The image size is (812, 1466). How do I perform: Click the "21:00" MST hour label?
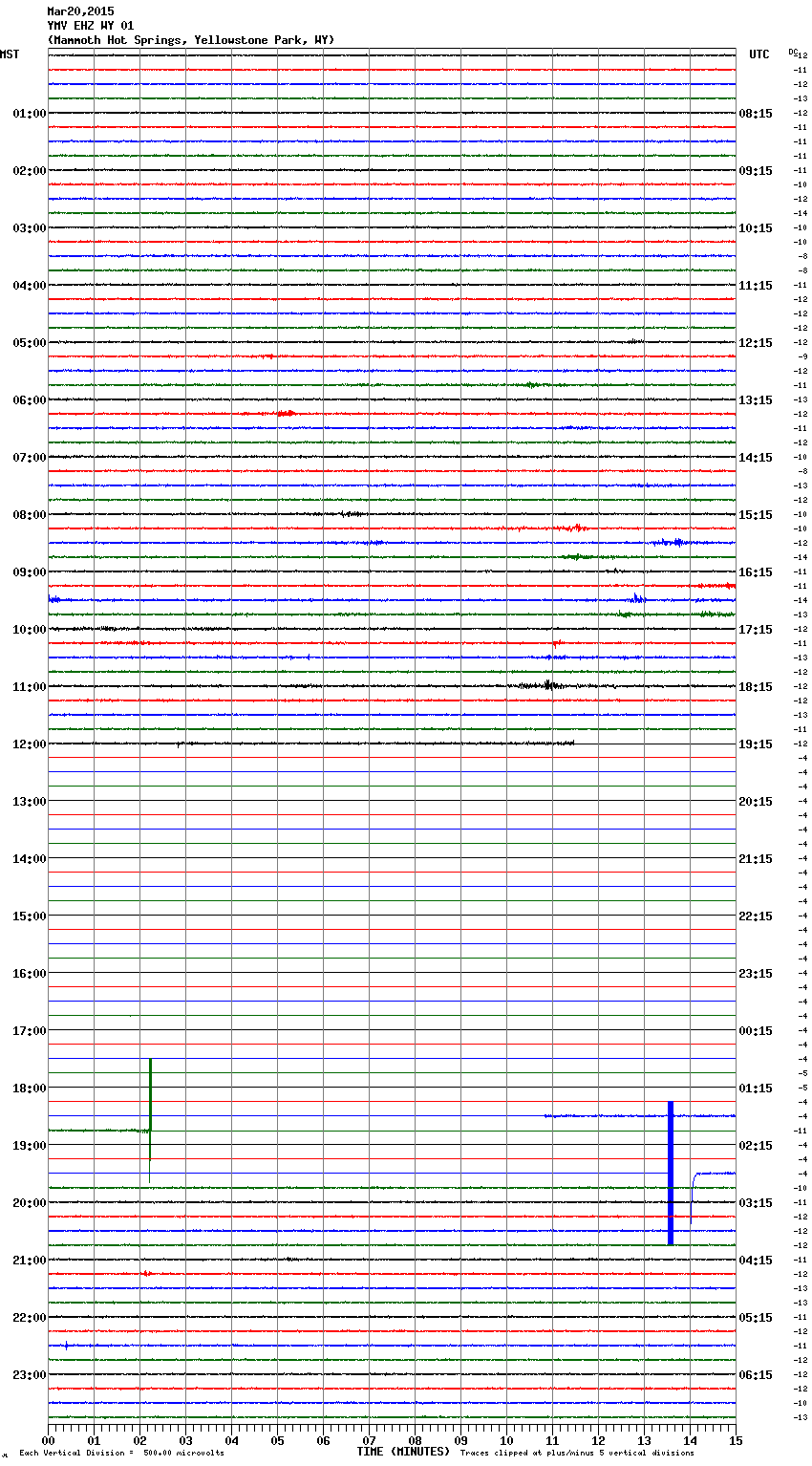coord(30,1261)
